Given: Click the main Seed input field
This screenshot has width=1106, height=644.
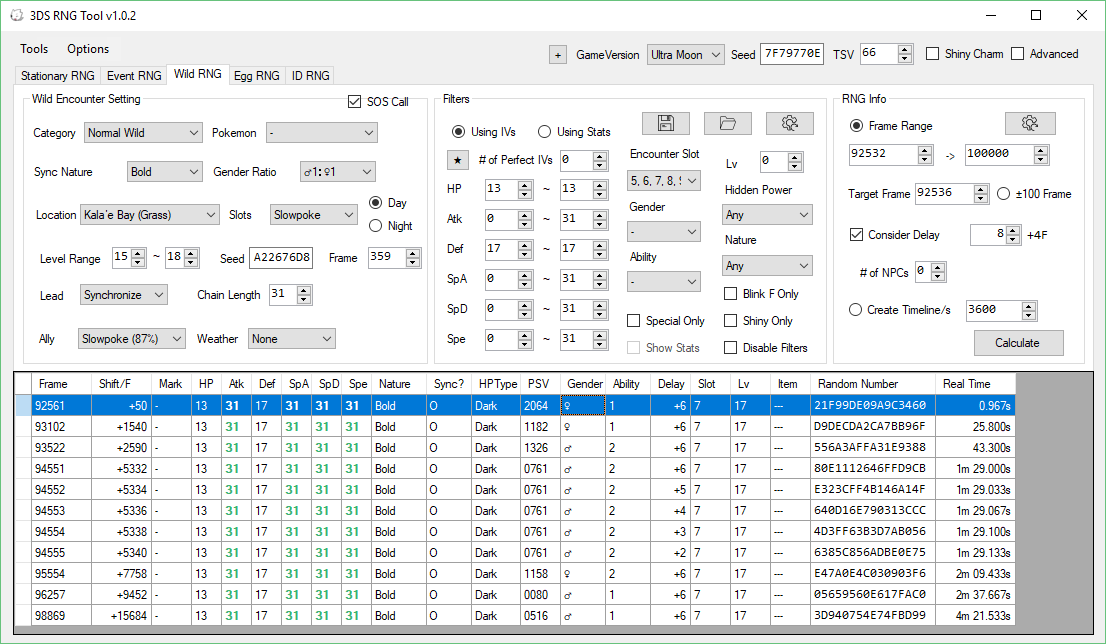Looking at the screenshot, I should 791,54.
